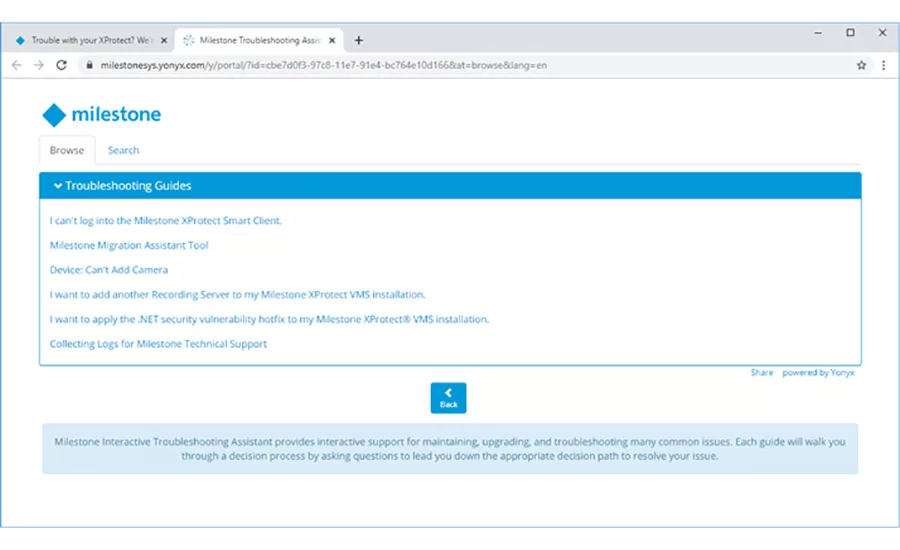Bookmark this page with the star icon
Screen dimensions: 900x550
861,65
